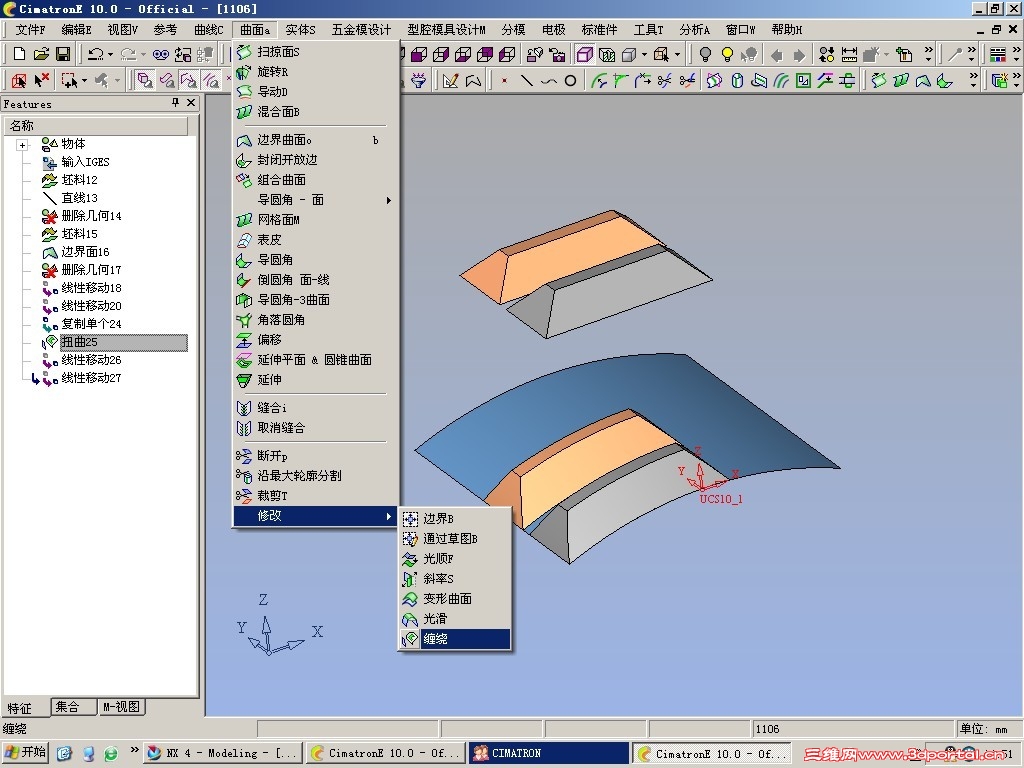The width and height of the screenshot is (1024, 768).
Task: Toggle the hidden-line cube display mode
Action: [x=607, y=54]
